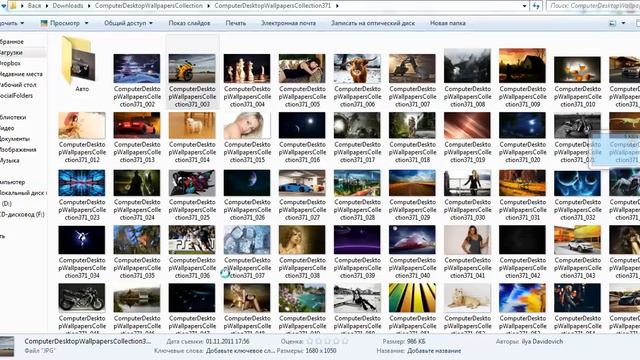Click Downloads in address bar path
The width and height of the screenshot is (640, 360).
pyautogui.click(x=68, y=6)
